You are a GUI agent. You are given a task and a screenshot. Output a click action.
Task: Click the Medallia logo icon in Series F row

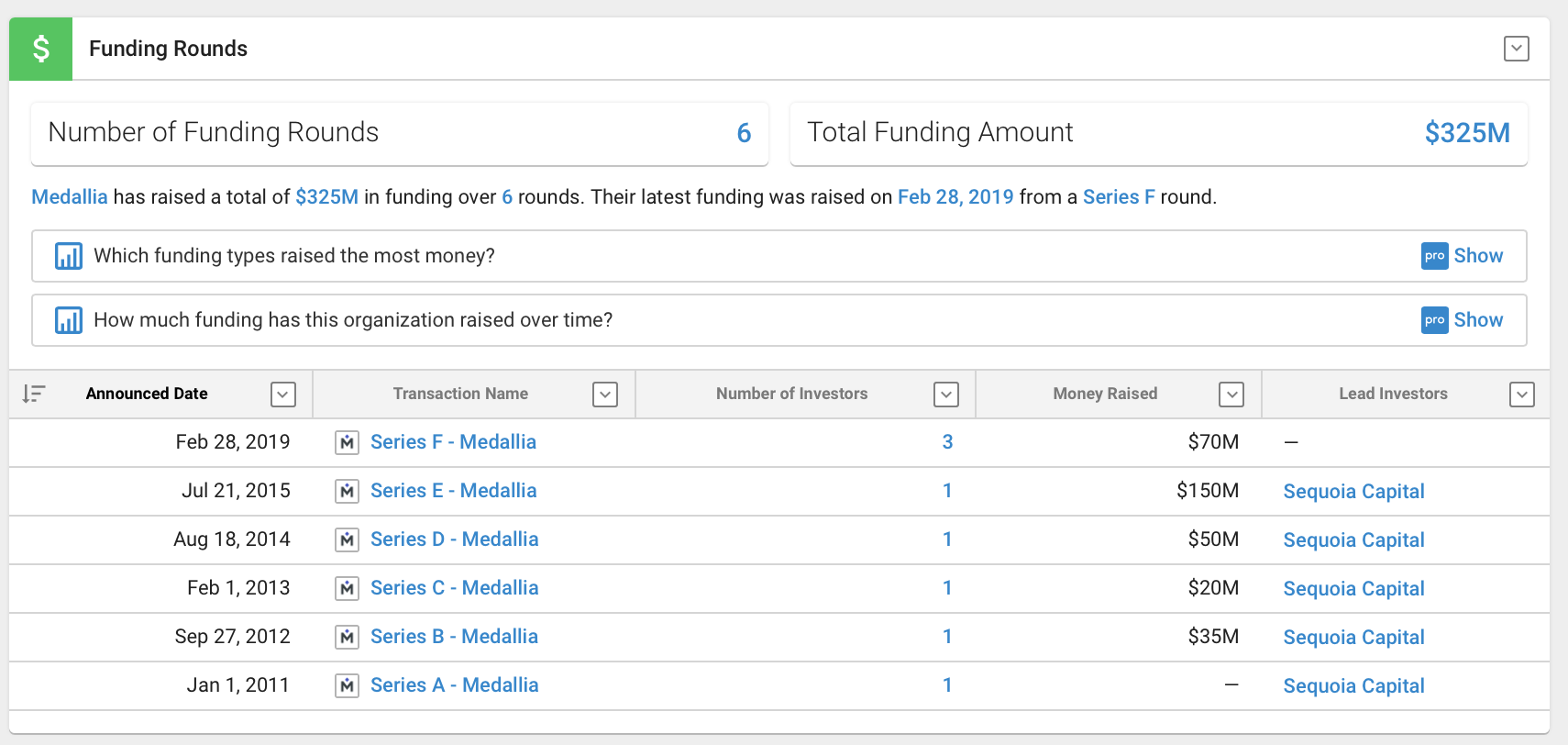(x=347, y=443)
